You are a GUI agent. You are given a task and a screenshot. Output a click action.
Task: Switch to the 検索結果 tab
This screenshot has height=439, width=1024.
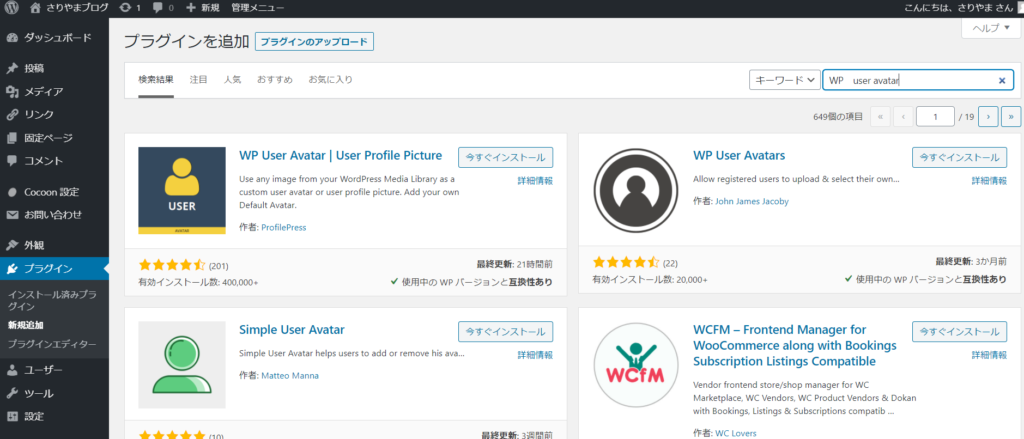pos(156,80)
